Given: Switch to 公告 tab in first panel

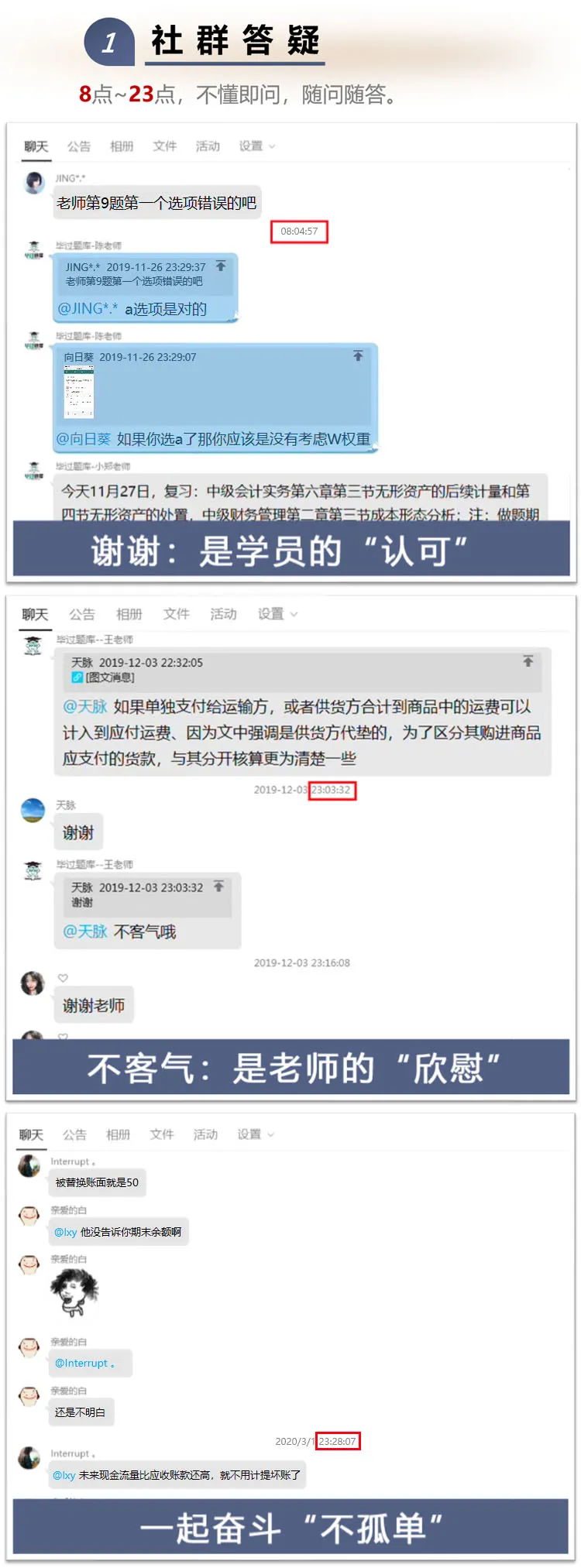Looking at the screenshot, I should pos(78,146).
